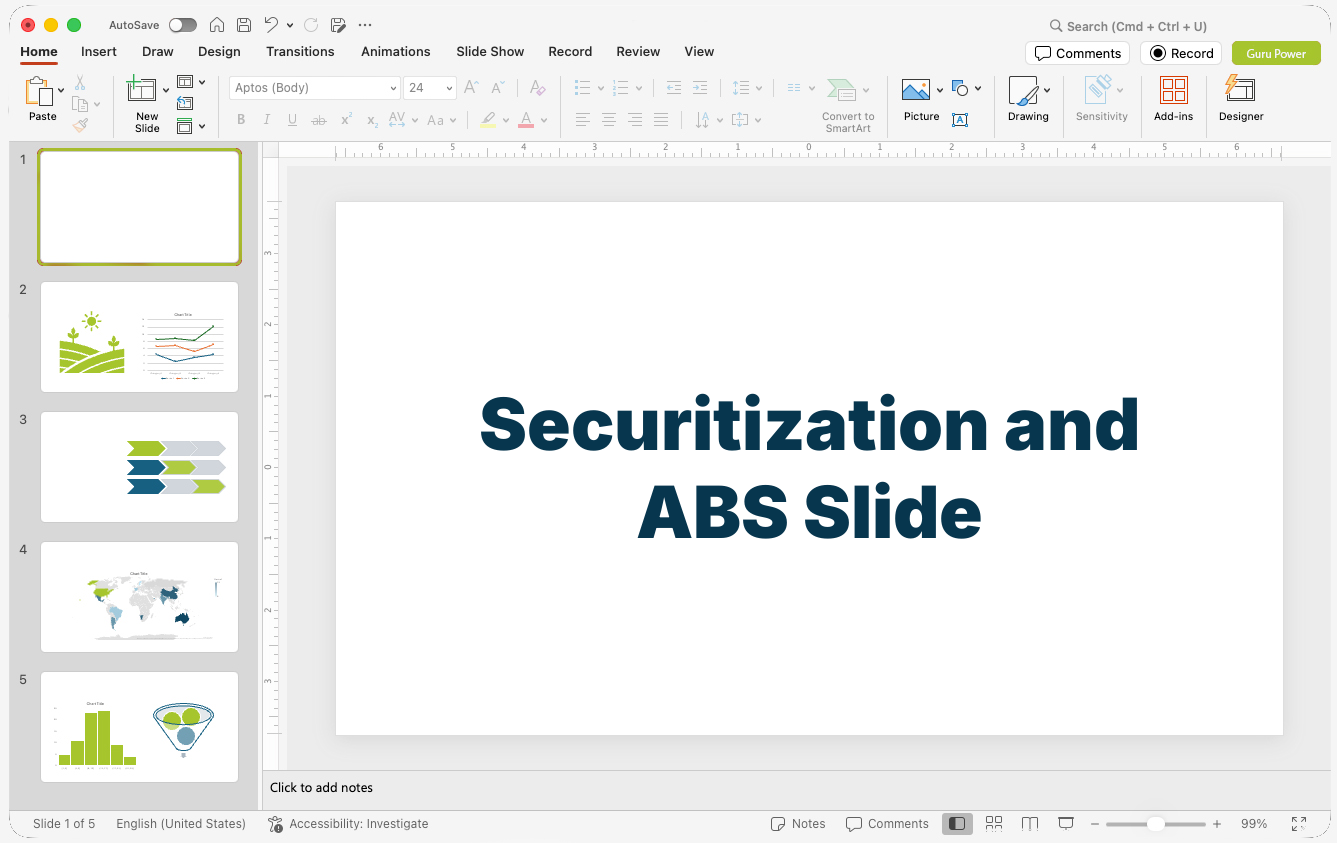
Task: Click the Record button at top right
Action: pyautogui.click(x=1181, y=53)
